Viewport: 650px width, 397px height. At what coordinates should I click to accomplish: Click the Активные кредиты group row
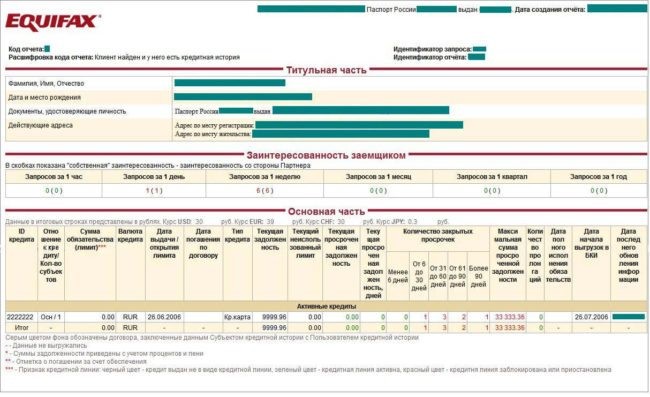coord(326,306)
